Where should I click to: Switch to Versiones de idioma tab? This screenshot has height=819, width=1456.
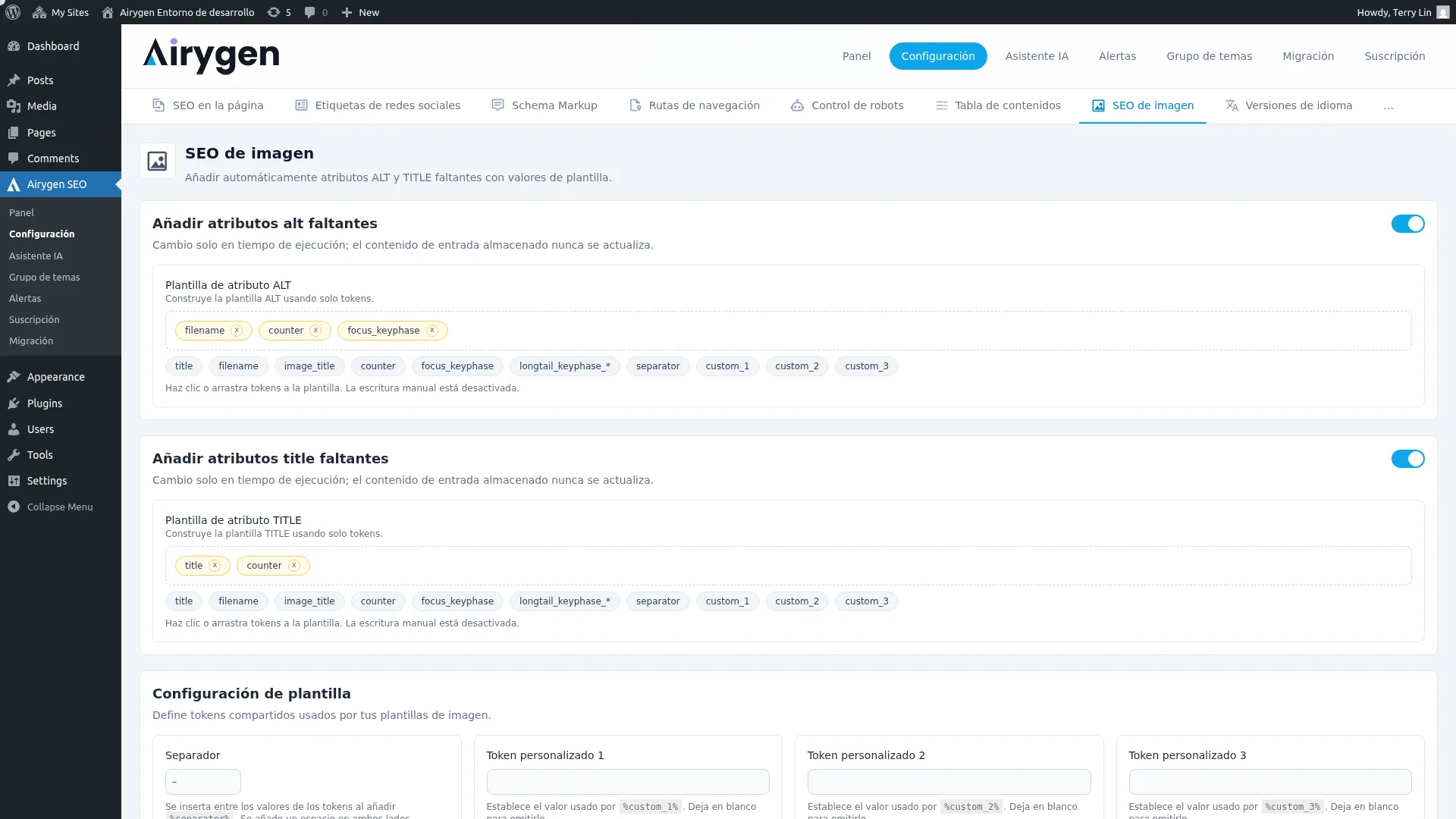coord(1289,105)
